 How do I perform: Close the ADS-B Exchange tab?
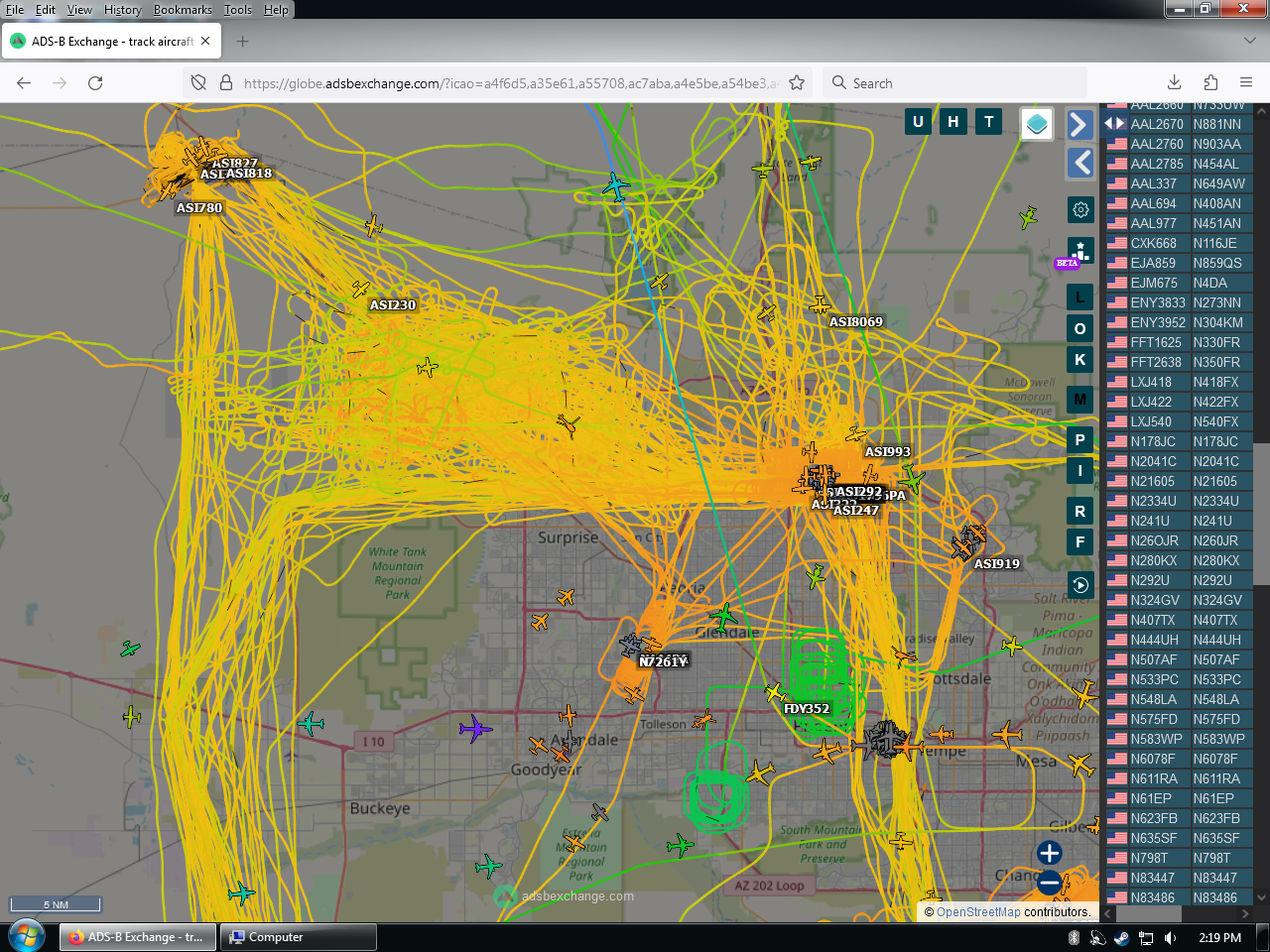point(205,42)
